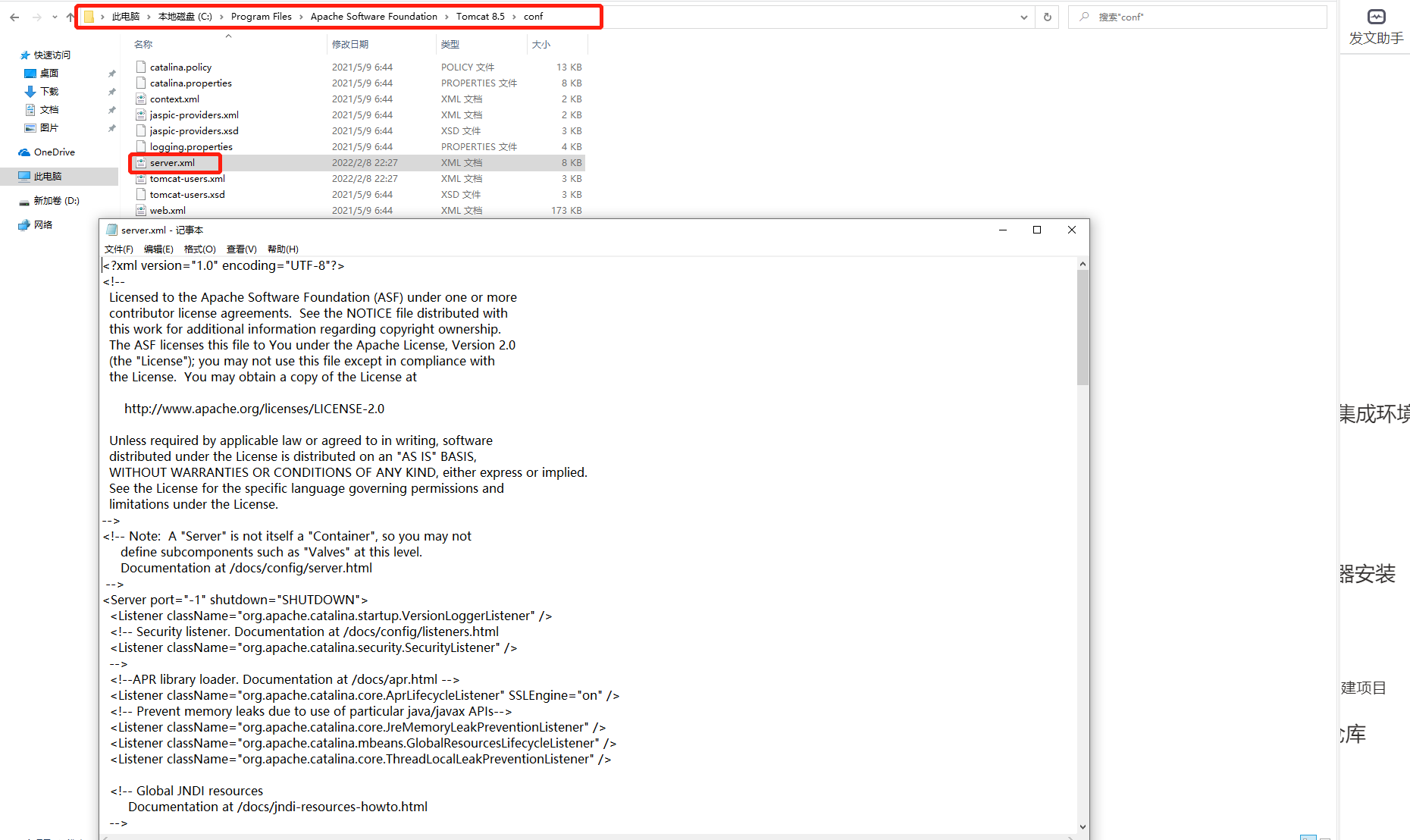Go forward in File Explorer
Viewport: 1410px width, 840px height.
(36, 17)
